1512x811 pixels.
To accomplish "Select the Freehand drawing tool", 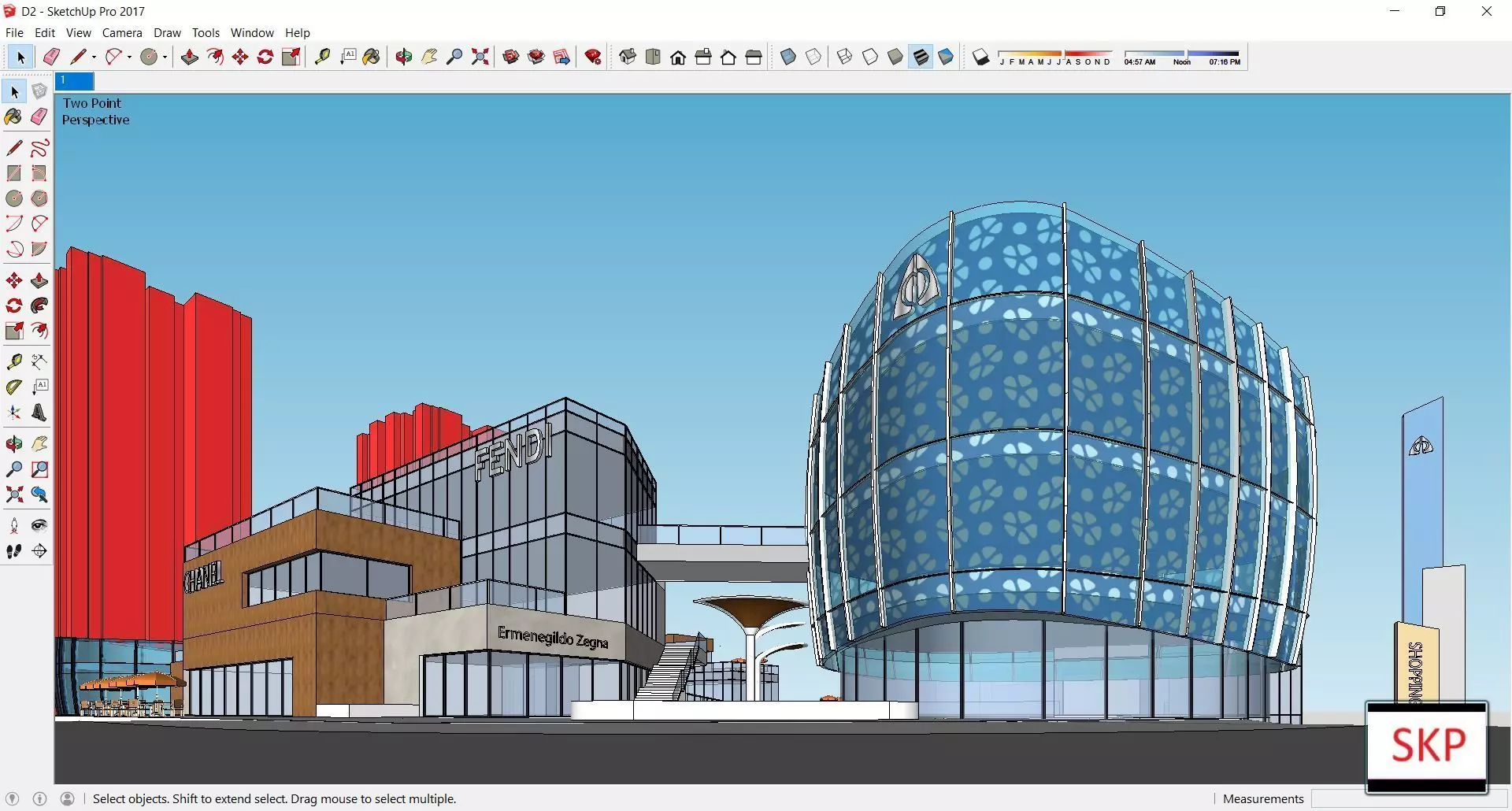I will 39,148.
